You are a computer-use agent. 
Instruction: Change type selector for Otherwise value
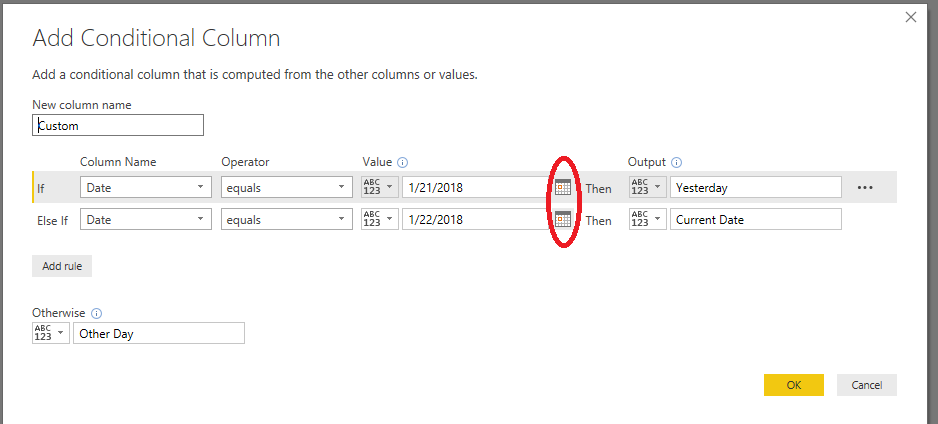click(51, 333)
